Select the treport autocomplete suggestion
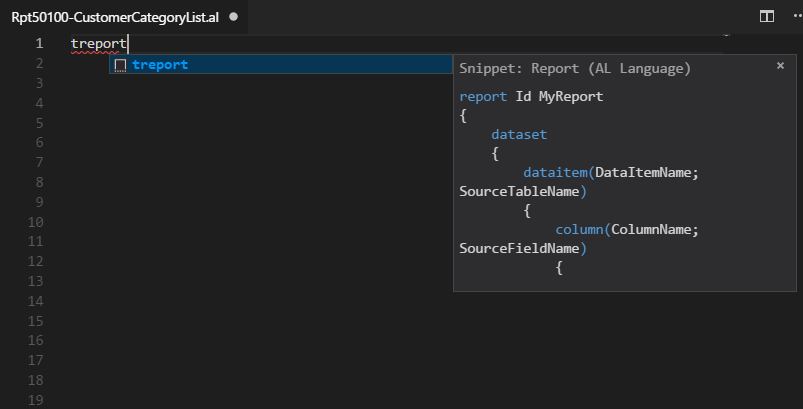Image resolution: width=803 pixels, height=409 pixels. [x=281, y=64]
